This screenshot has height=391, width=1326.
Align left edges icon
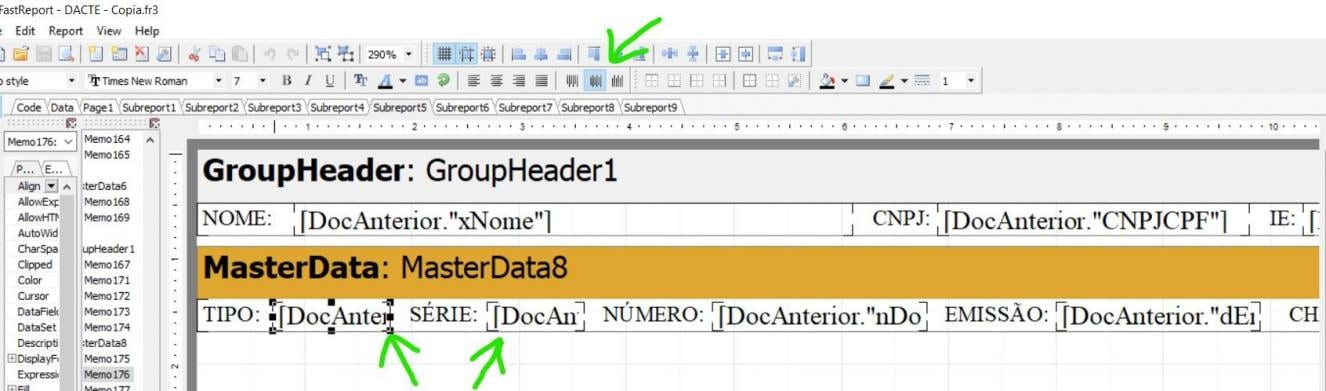click(x=519, y=54)
